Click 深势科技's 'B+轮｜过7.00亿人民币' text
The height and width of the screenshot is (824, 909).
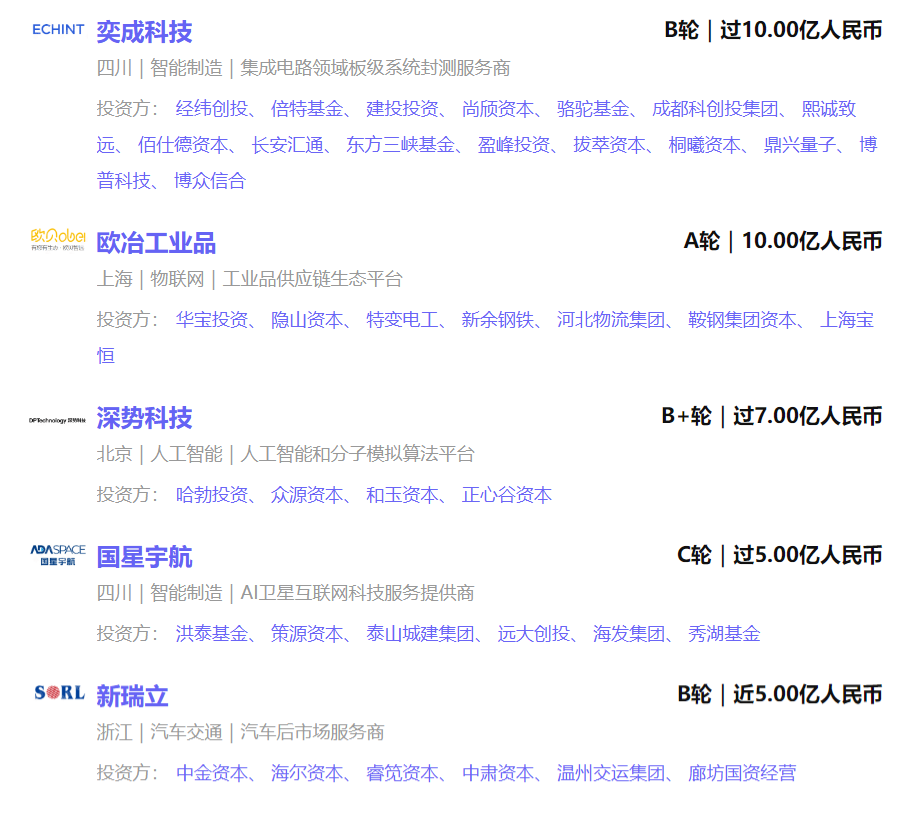772,416
